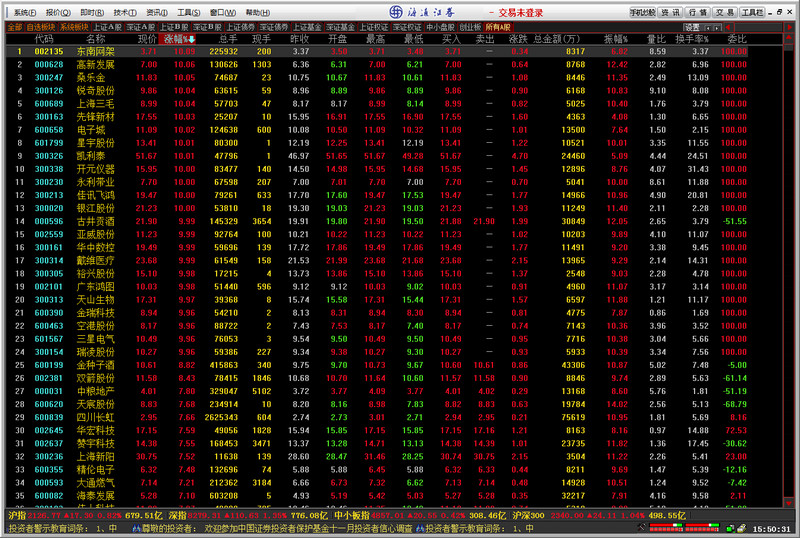The width and height of the screenshot is (800, 538).
Task: Sort by the 换手率% column header
Action: pyautogui.click(x=692, y=39)
